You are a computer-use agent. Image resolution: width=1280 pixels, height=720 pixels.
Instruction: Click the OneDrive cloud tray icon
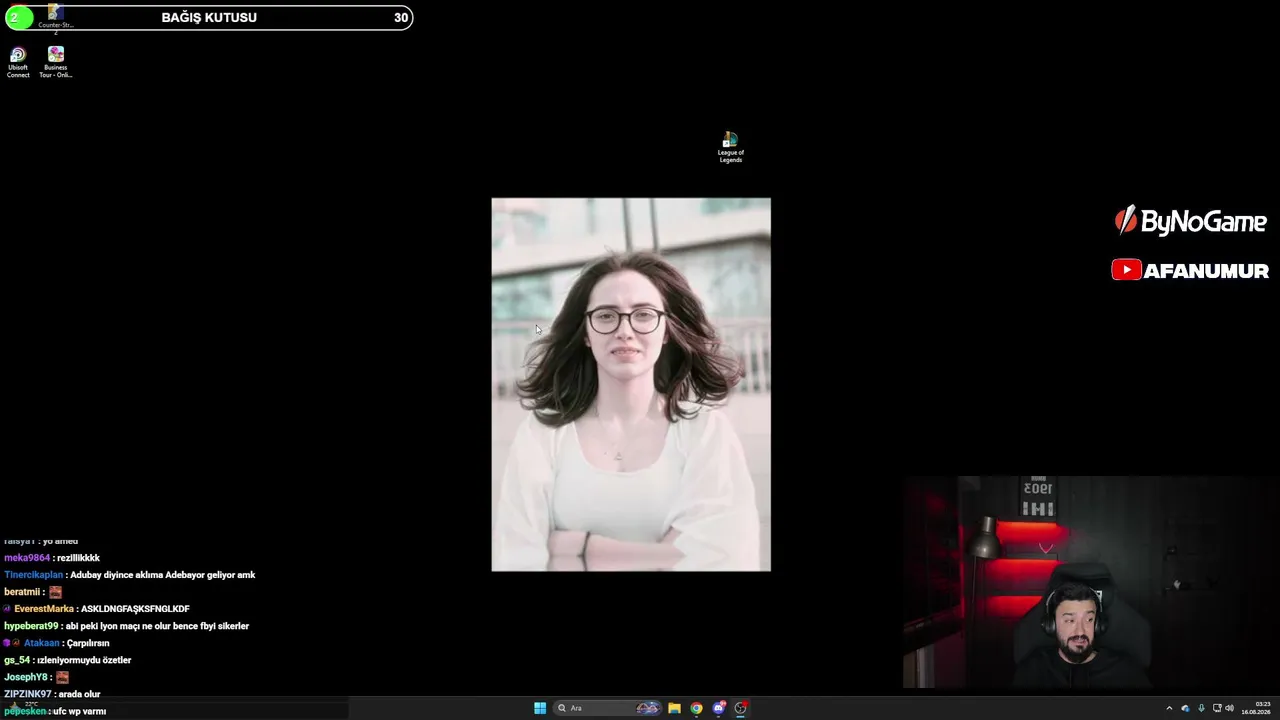click(1185, 708)
